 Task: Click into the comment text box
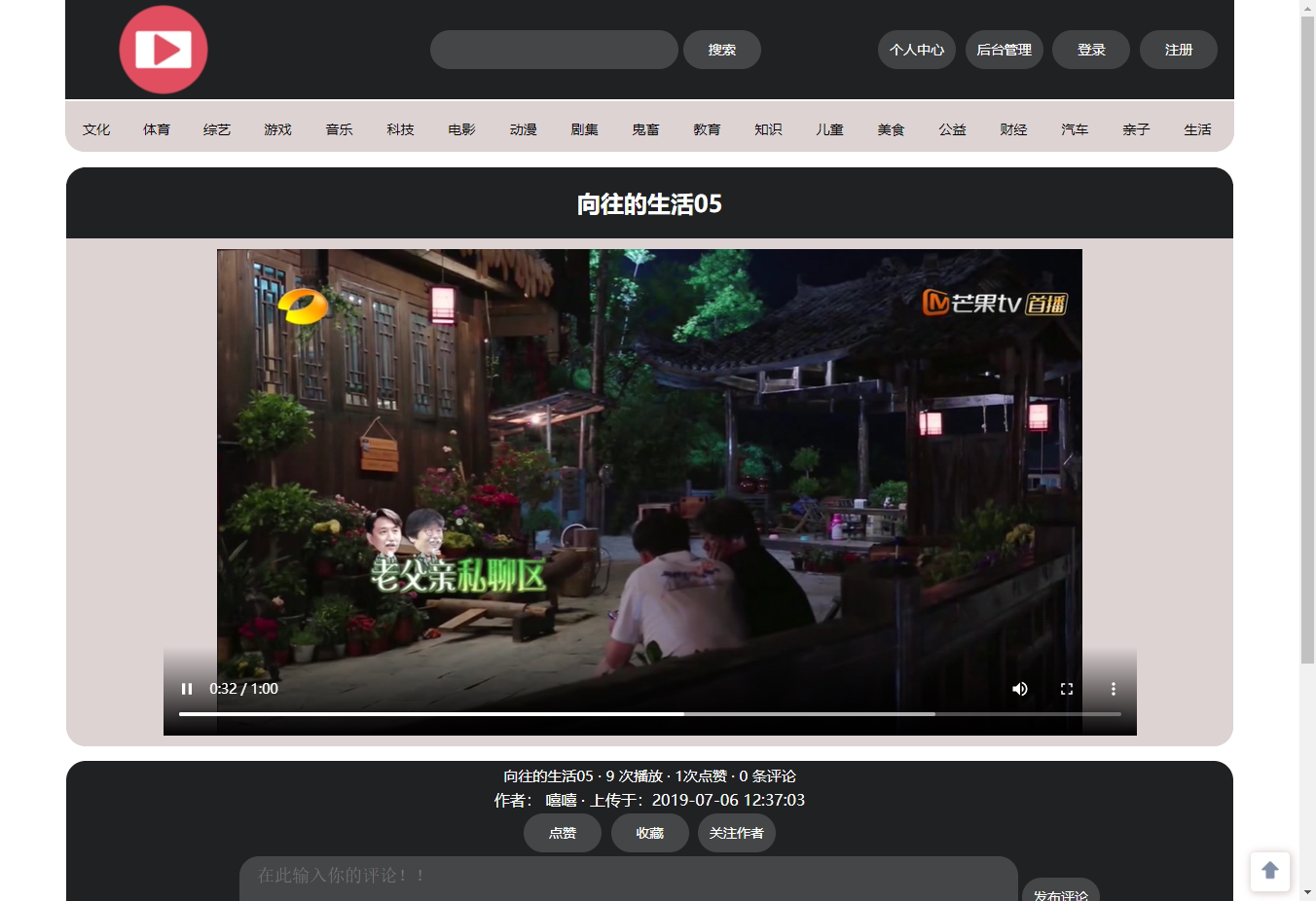(629, 879)
